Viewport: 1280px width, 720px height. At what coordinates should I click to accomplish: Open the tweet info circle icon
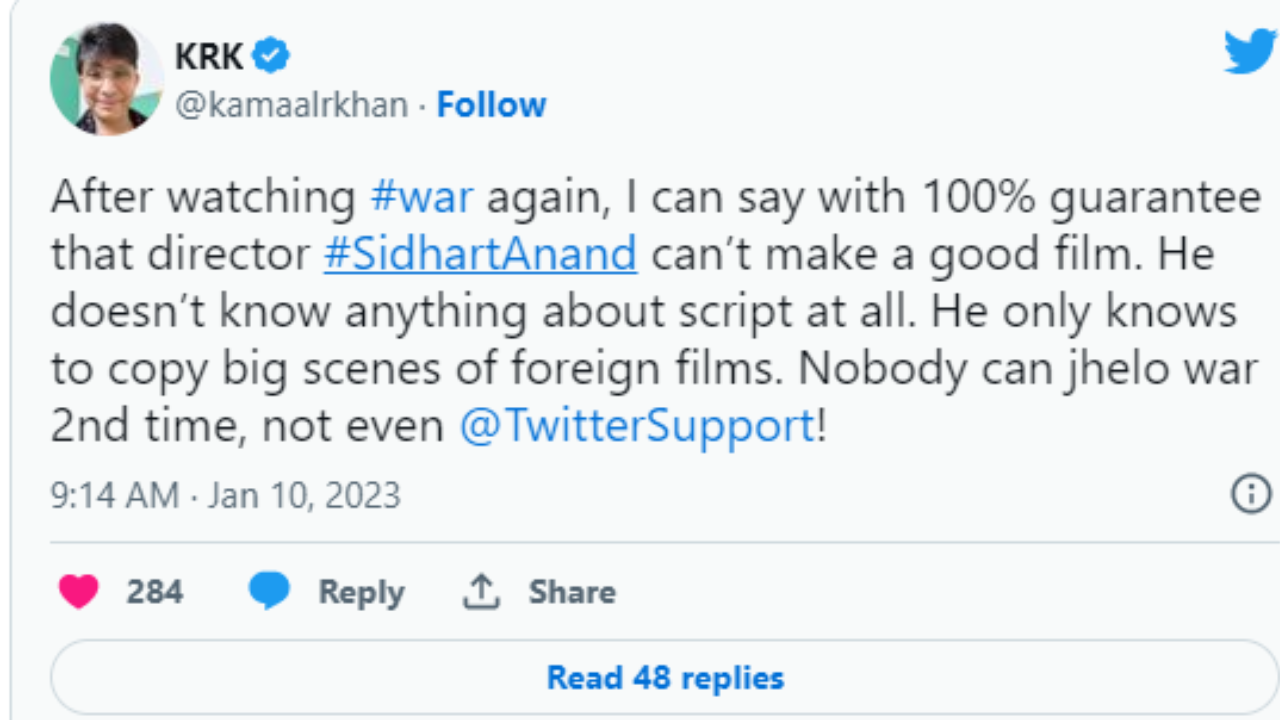[1251, 494]
